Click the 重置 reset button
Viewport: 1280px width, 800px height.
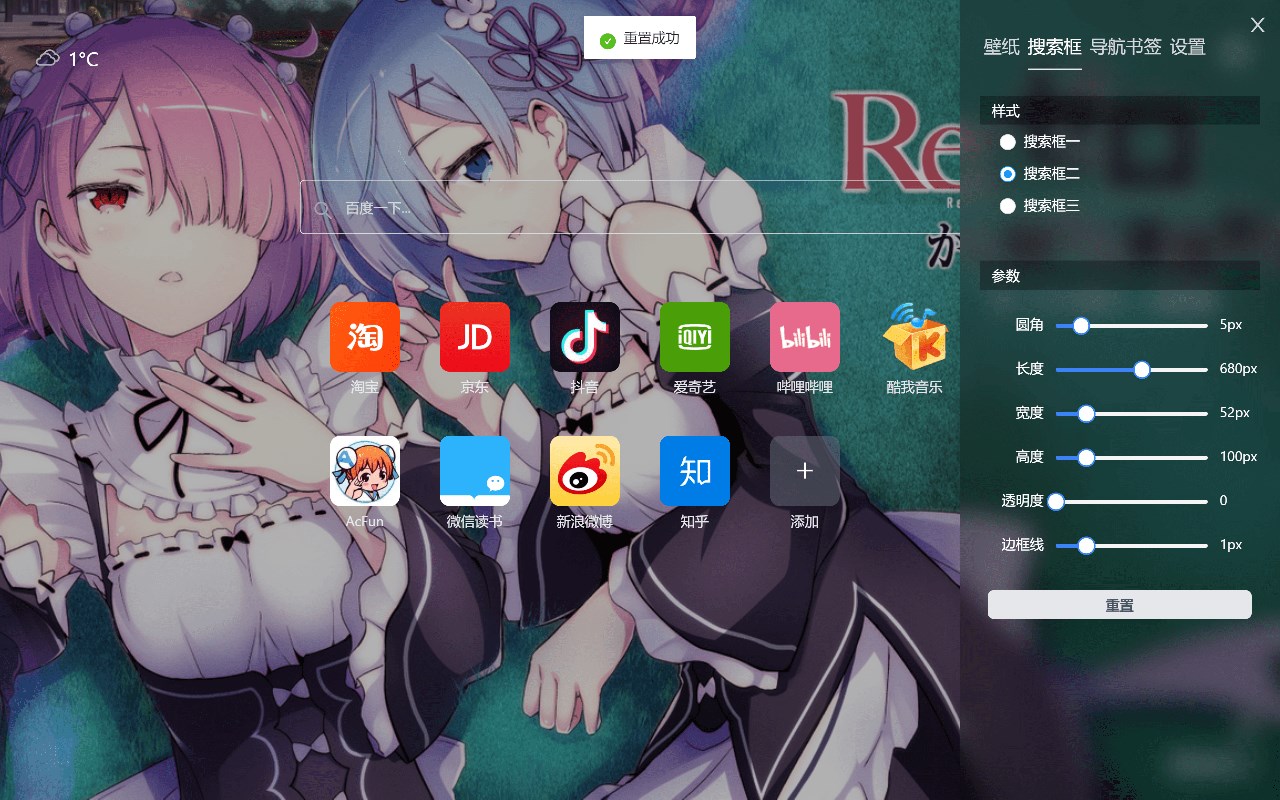pos(1120,605)
